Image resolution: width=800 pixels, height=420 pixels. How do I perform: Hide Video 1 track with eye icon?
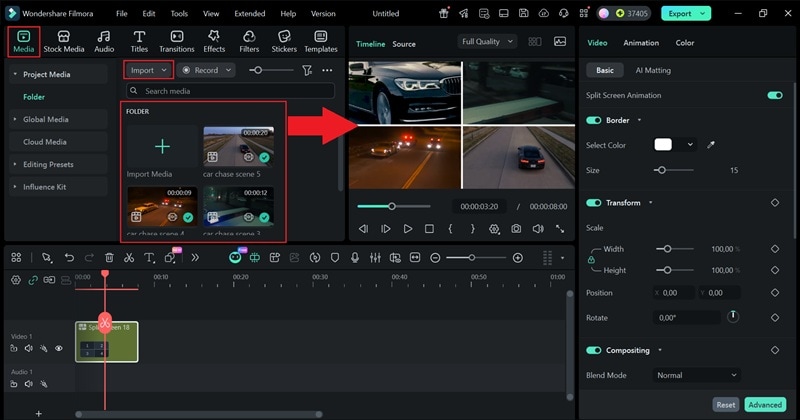[59, 349]
